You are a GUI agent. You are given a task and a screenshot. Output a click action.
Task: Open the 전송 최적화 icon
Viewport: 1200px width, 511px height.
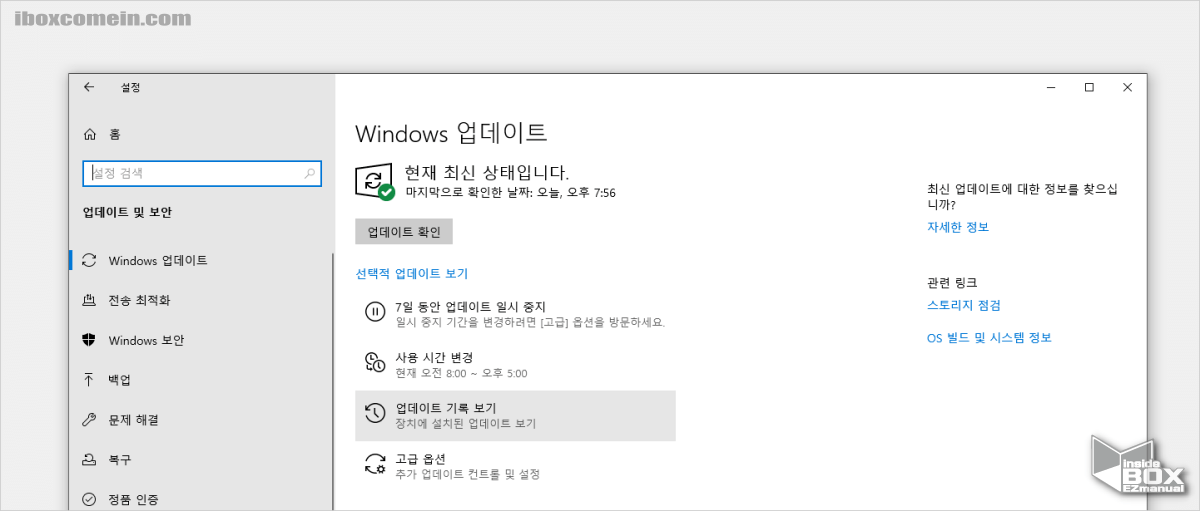coord(90,300)
